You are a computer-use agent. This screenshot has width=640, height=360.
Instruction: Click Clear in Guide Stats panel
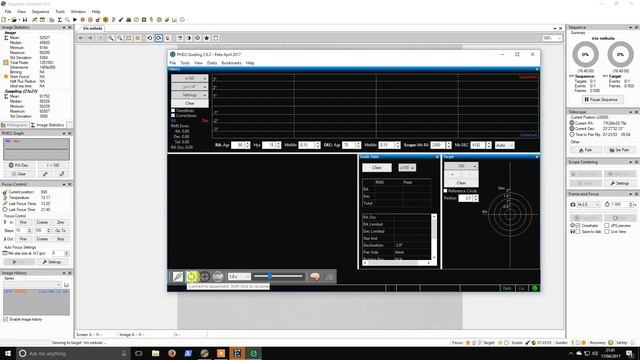377,168
